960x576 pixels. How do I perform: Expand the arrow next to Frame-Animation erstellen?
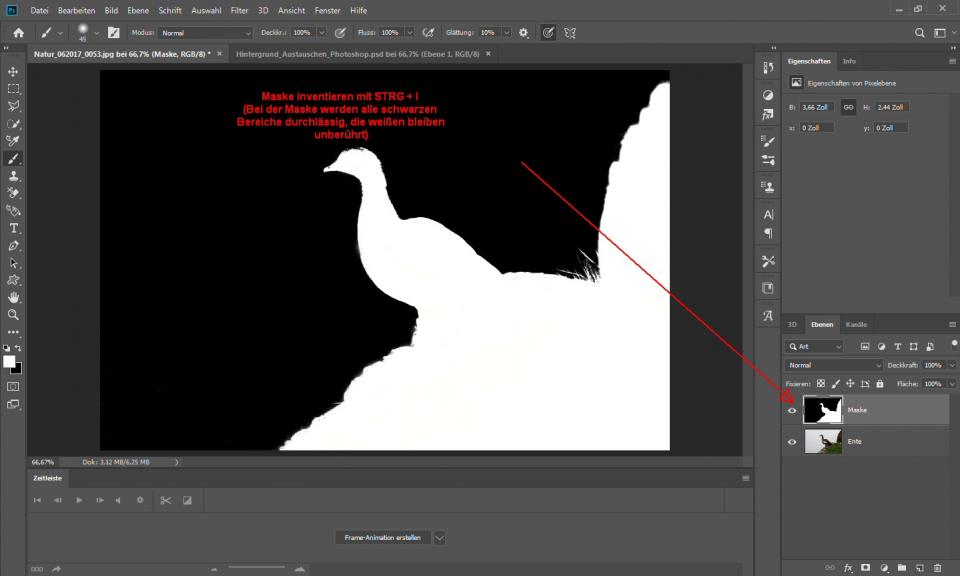439,538
